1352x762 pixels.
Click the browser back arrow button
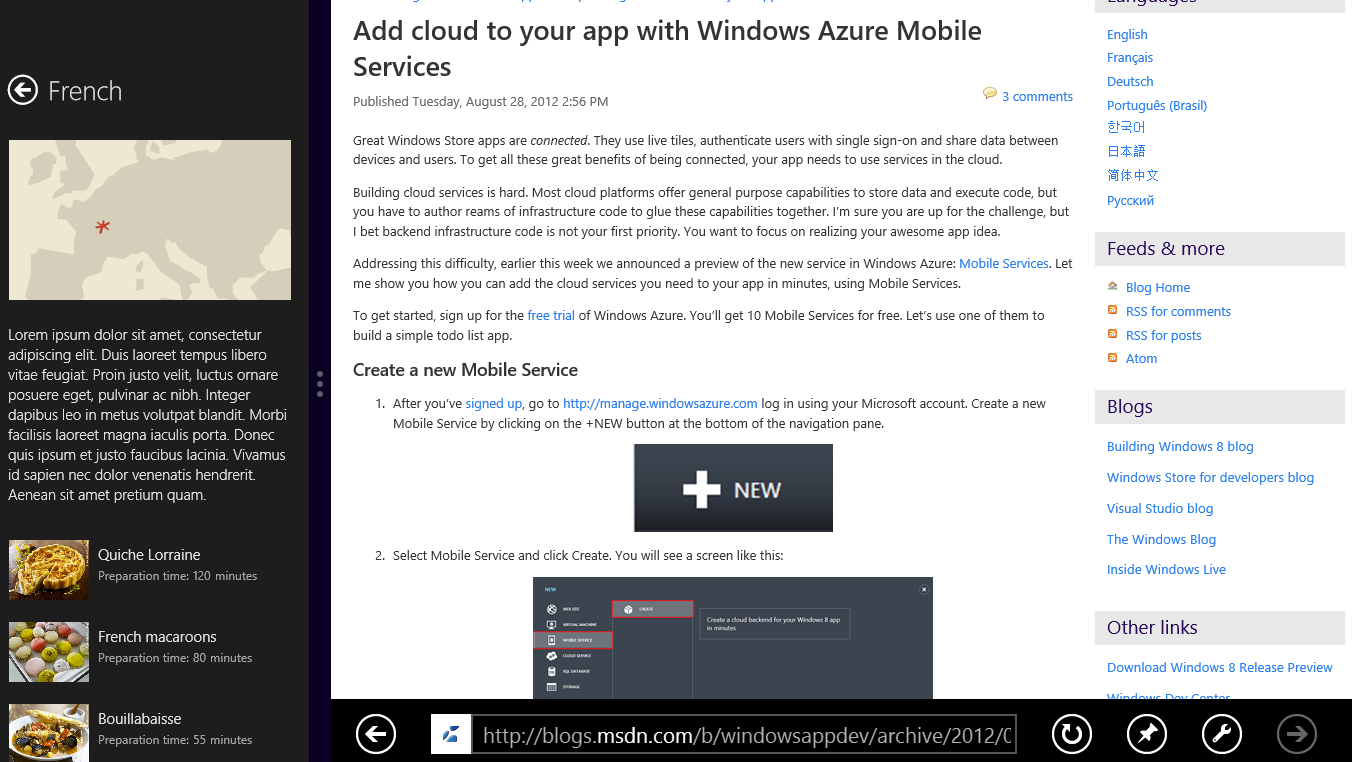click(x=376, y=735)
